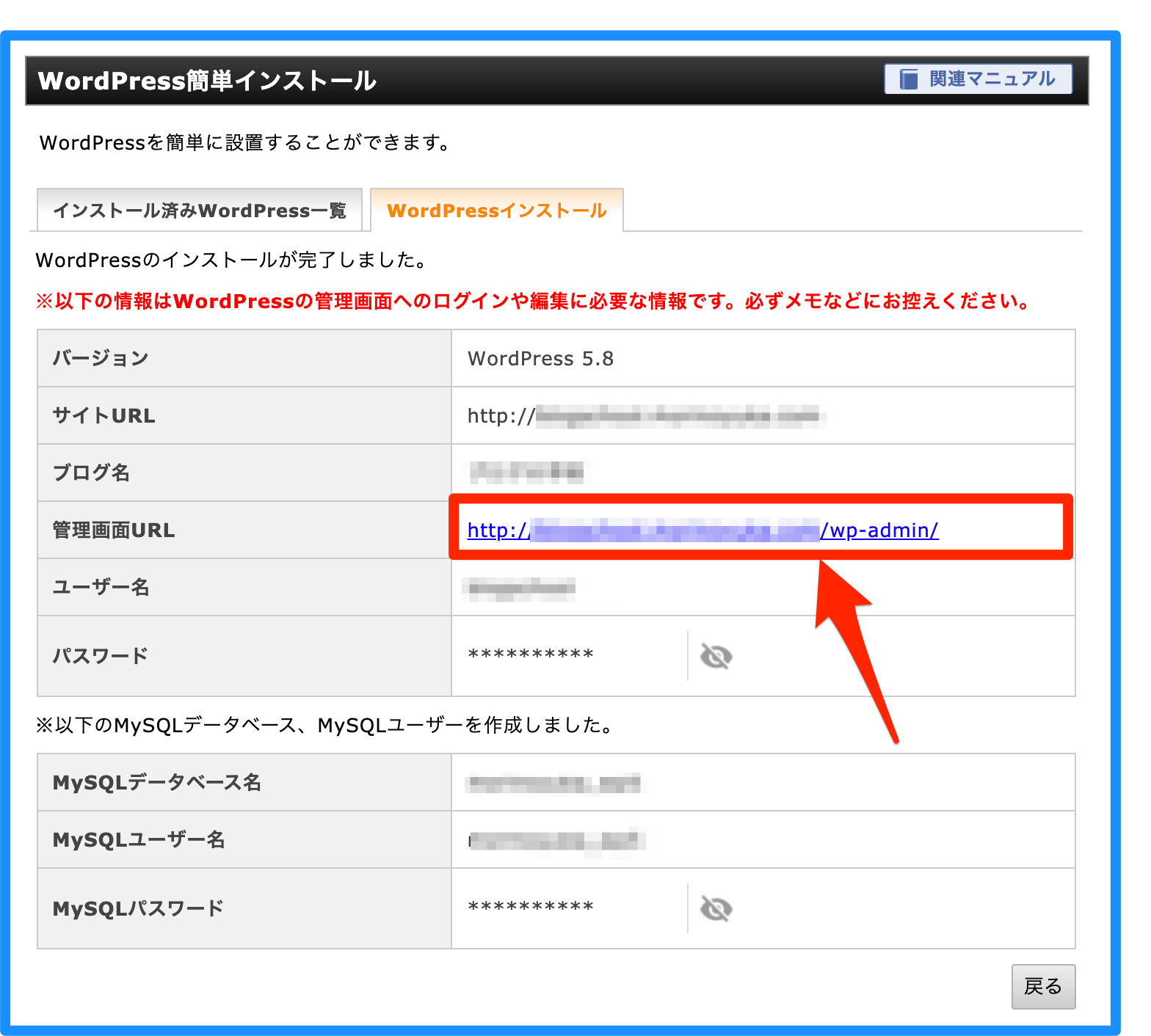Click the WordPress簡単インストール header title
This screenshot has height=1036, width=1151.
coord(207,80)
